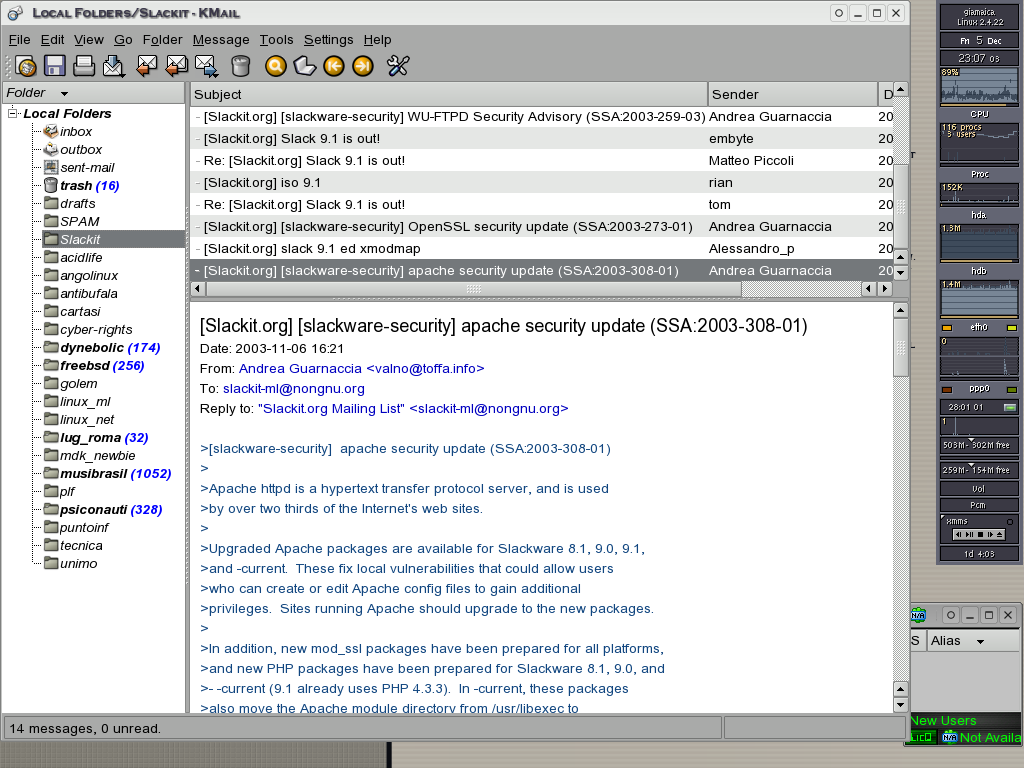
Task: Click Not Available status in messenger window
Action: point(982,737)
